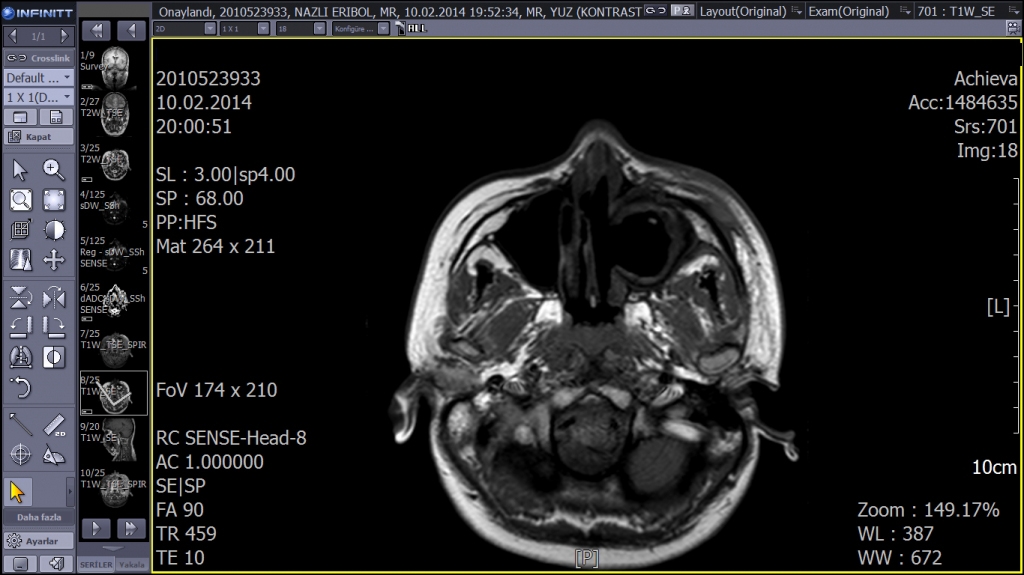The width and height of the screenshot is (1024, 575).
Task: Jump to first series with double-left arrow
Action: 96,30
